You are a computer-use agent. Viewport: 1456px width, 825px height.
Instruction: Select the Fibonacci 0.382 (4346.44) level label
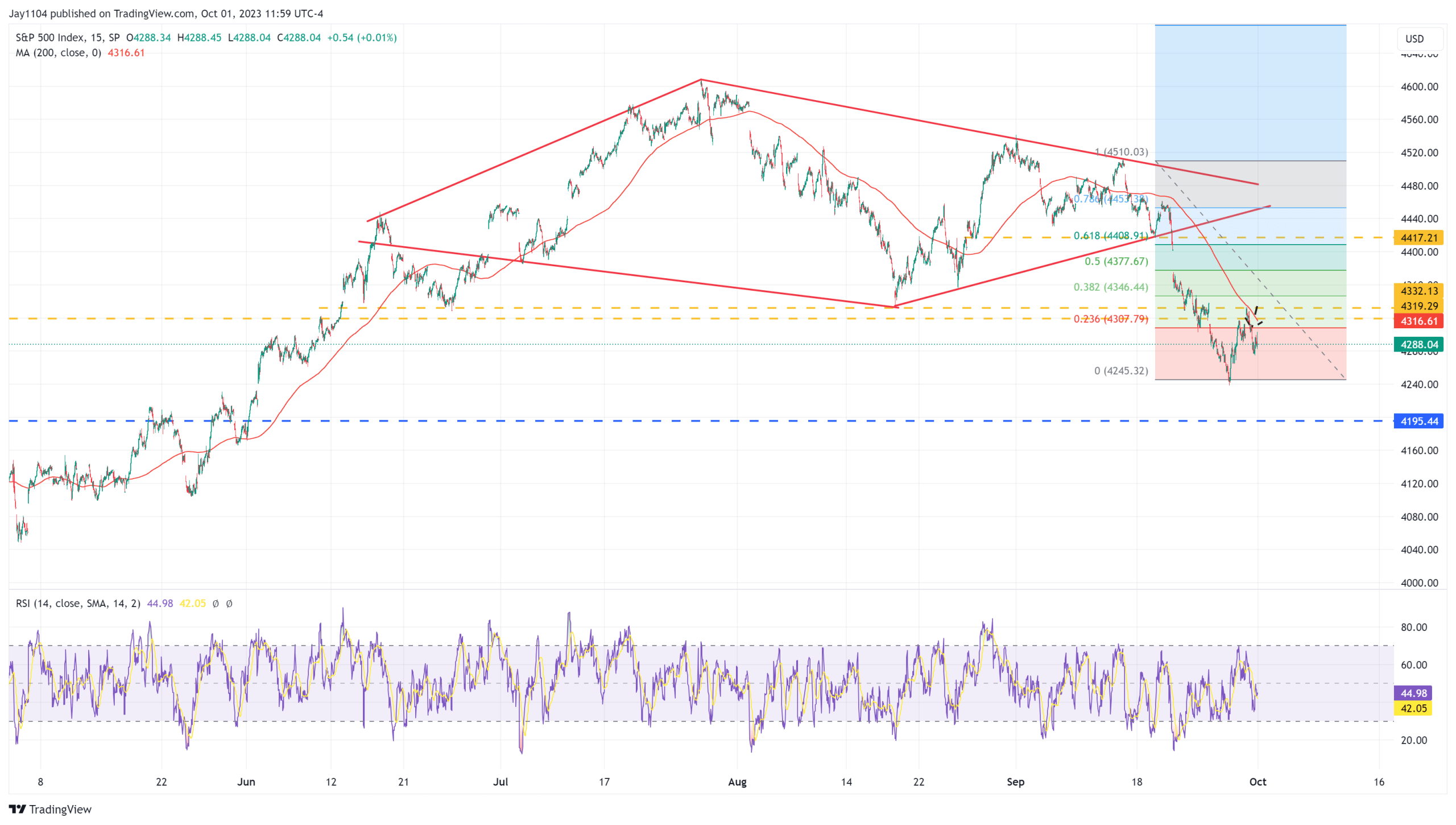pos(1110,287)
